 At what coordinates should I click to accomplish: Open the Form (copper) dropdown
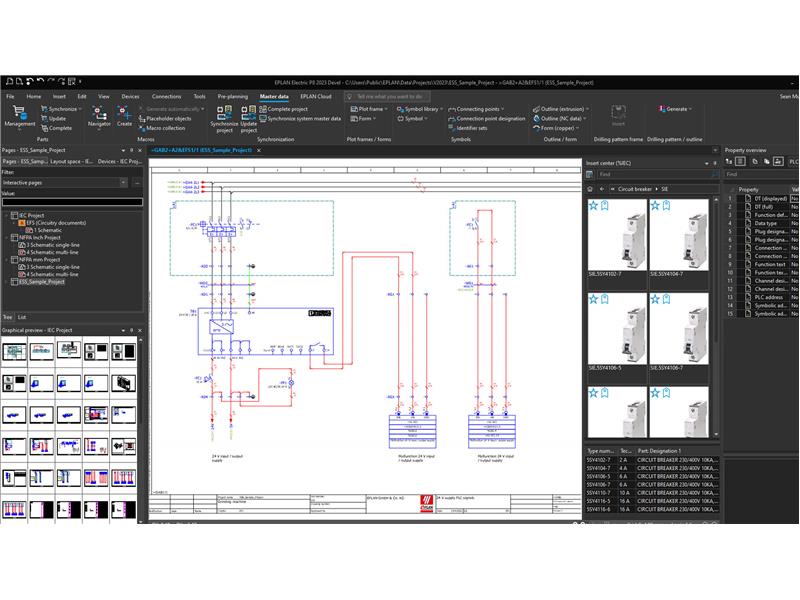pos(556,128)
